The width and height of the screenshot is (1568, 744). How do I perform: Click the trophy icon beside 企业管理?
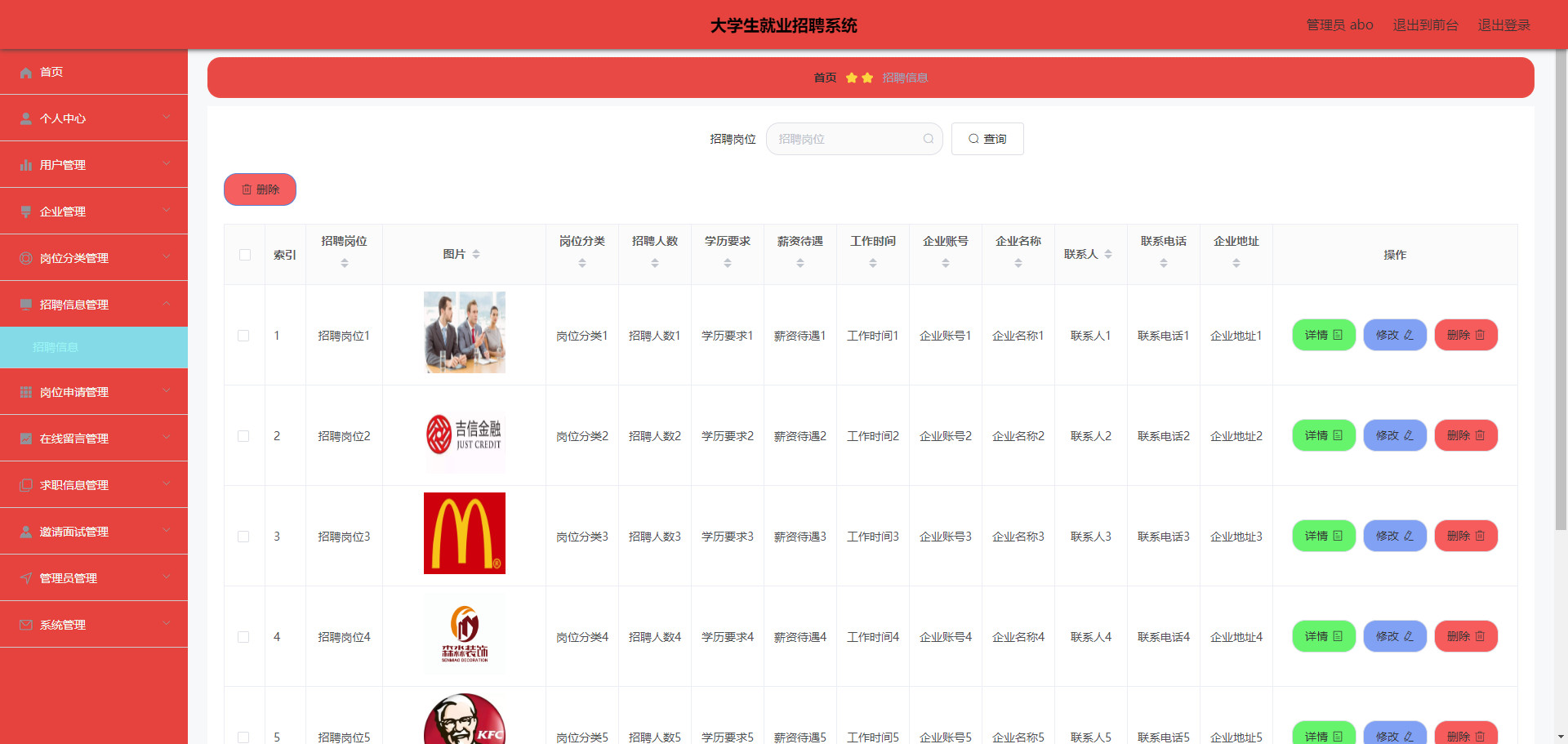tap(26, 212)
